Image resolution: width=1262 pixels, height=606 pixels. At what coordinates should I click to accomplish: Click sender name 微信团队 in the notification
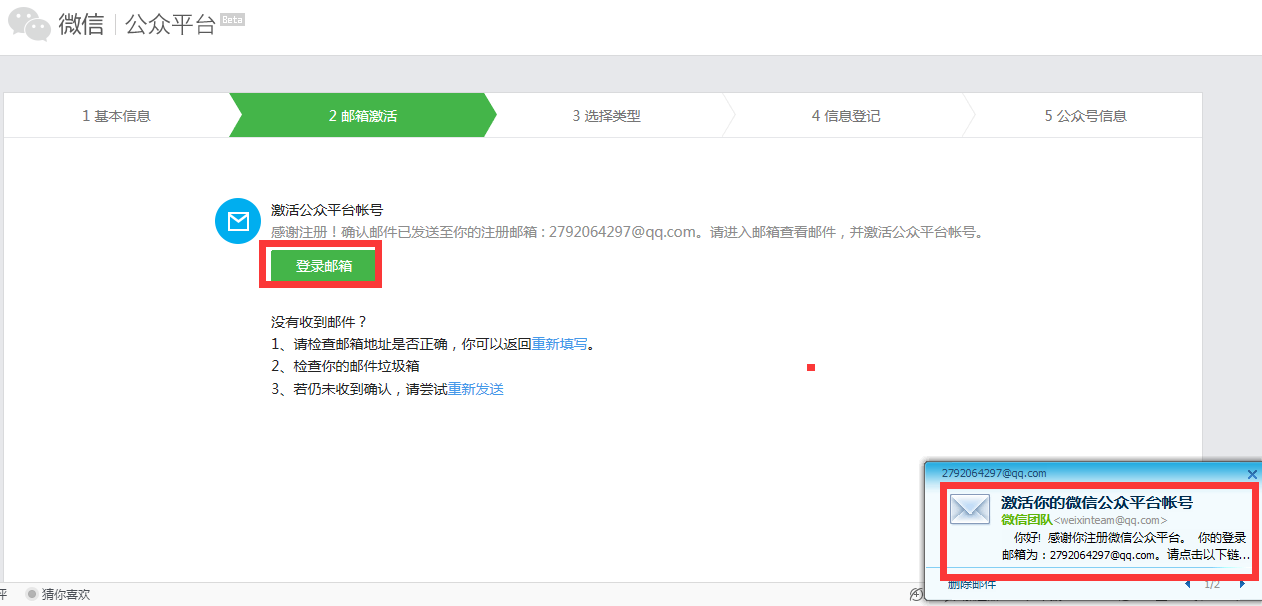(x=1026, y=520)
